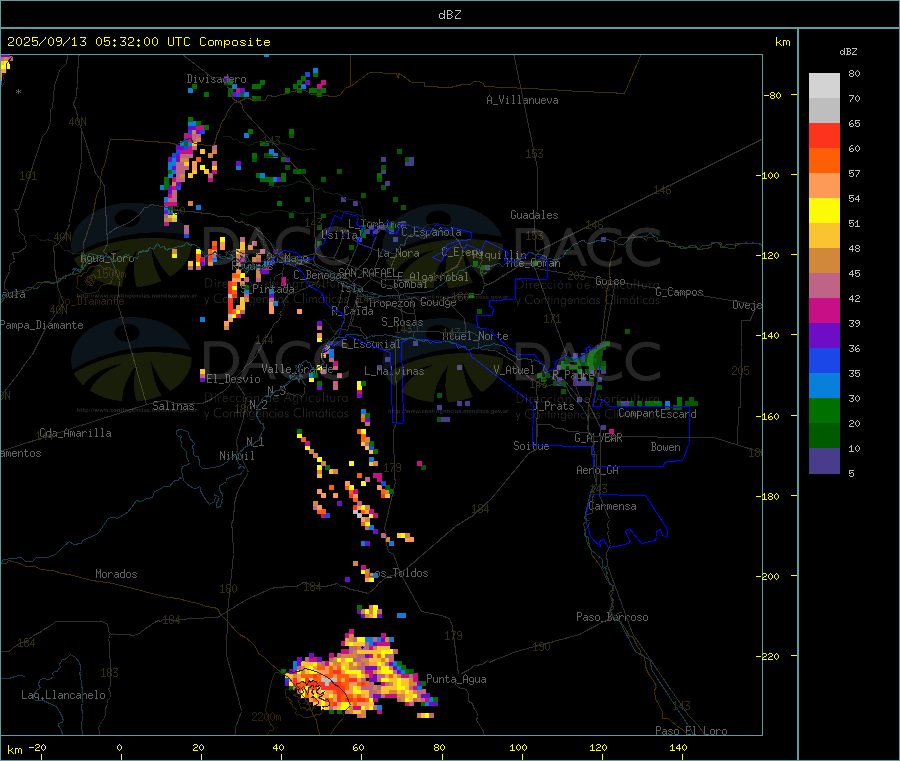Click the Paso_Barroso label
This screenshot has width=900, height=761.
click(612, 617)
